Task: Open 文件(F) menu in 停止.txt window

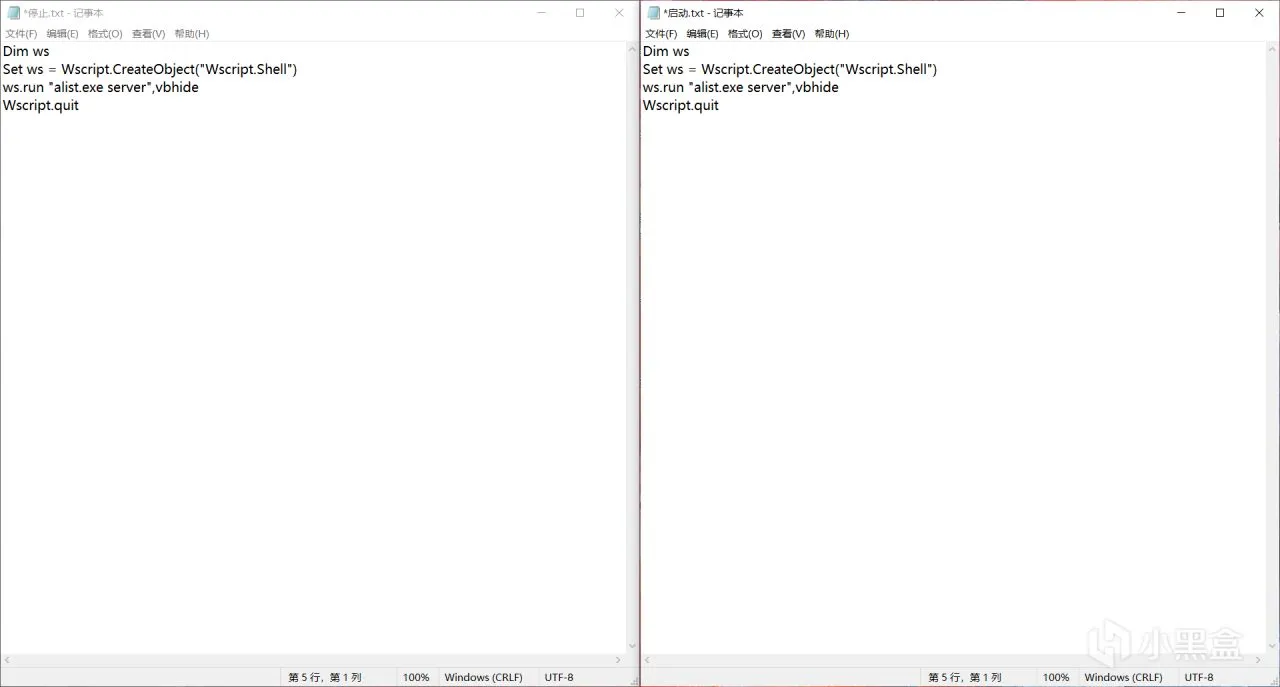Action: click(21, 34)
